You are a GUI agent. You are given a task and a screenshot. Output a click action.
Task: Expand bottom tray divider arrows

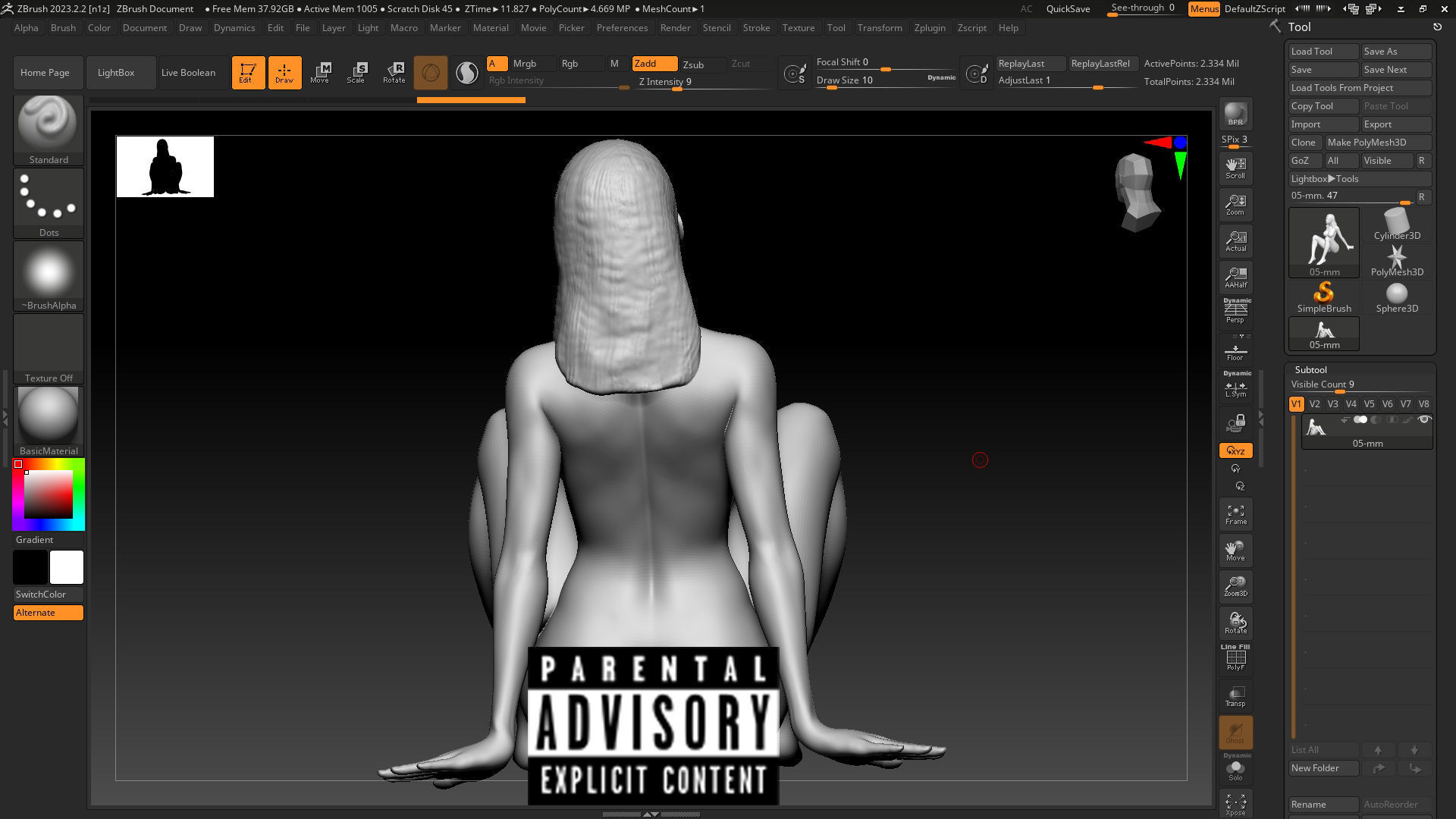651,814
